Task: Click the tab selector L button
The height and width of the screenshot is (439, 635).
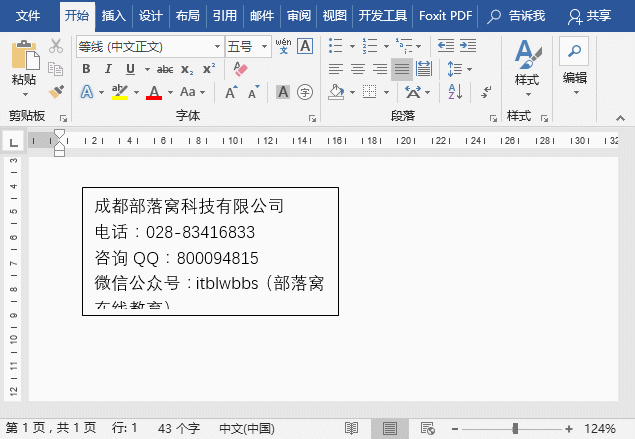Action: 13,143
